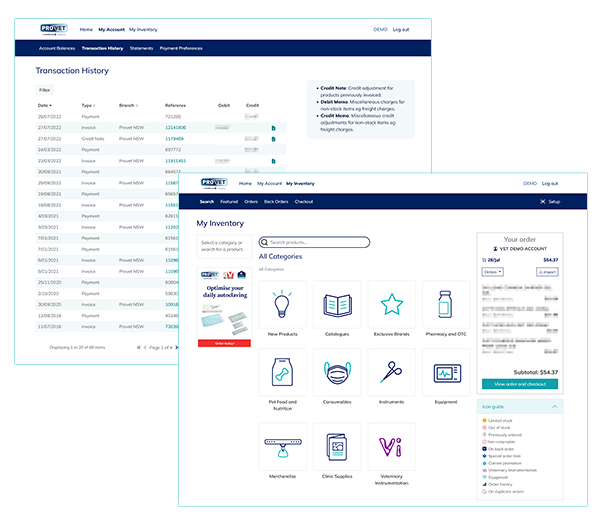Screen dimensions: 600x525
Task: Open the New Products lightbulb category
Action: pos(282,304)
